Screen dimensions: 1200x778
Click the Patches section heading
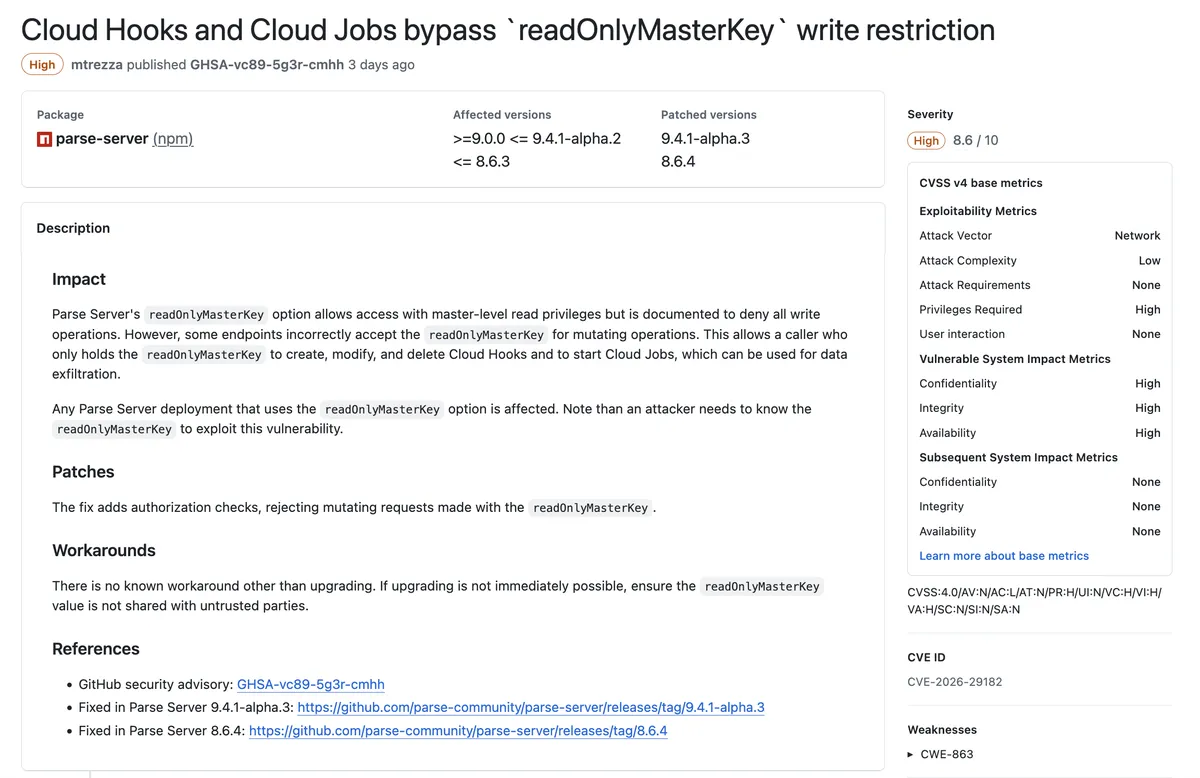83,472
